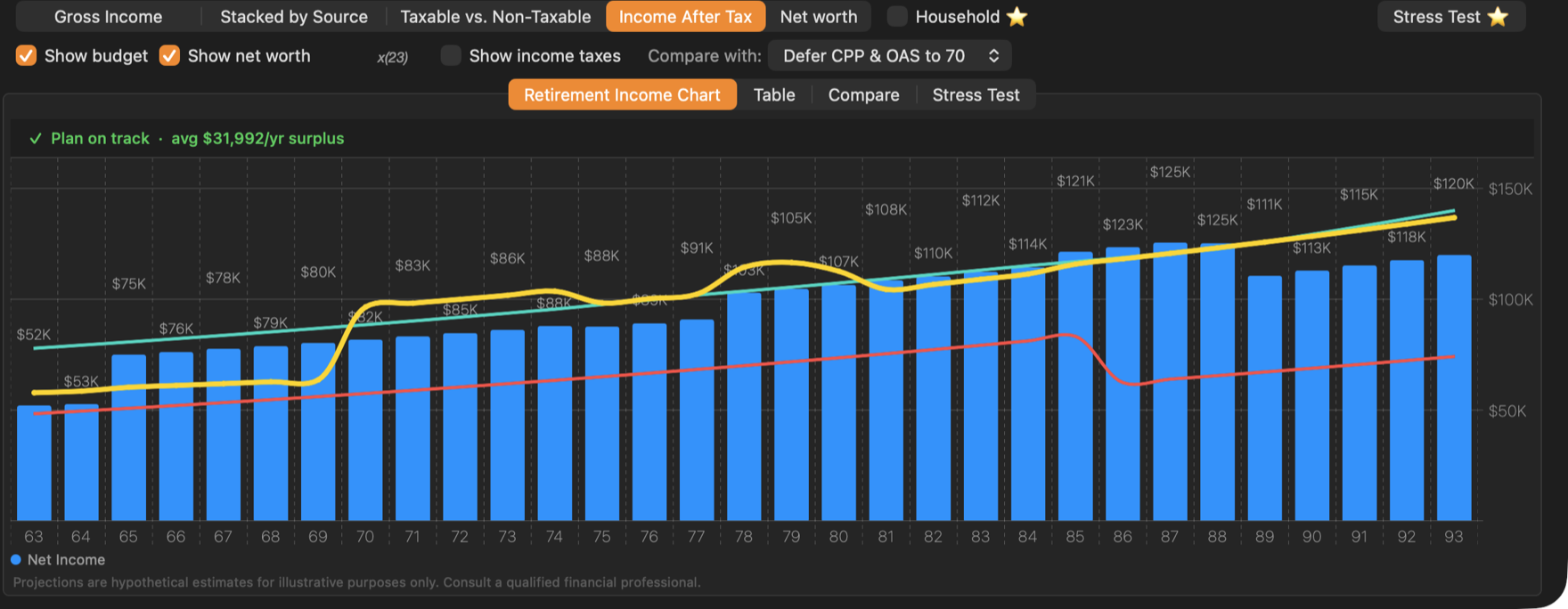Click the "$100K" axis label

click(x=1510, y=300)
